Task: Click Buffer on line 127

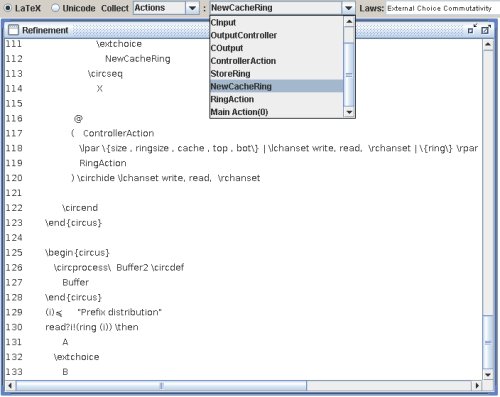Action: (75, 282)
